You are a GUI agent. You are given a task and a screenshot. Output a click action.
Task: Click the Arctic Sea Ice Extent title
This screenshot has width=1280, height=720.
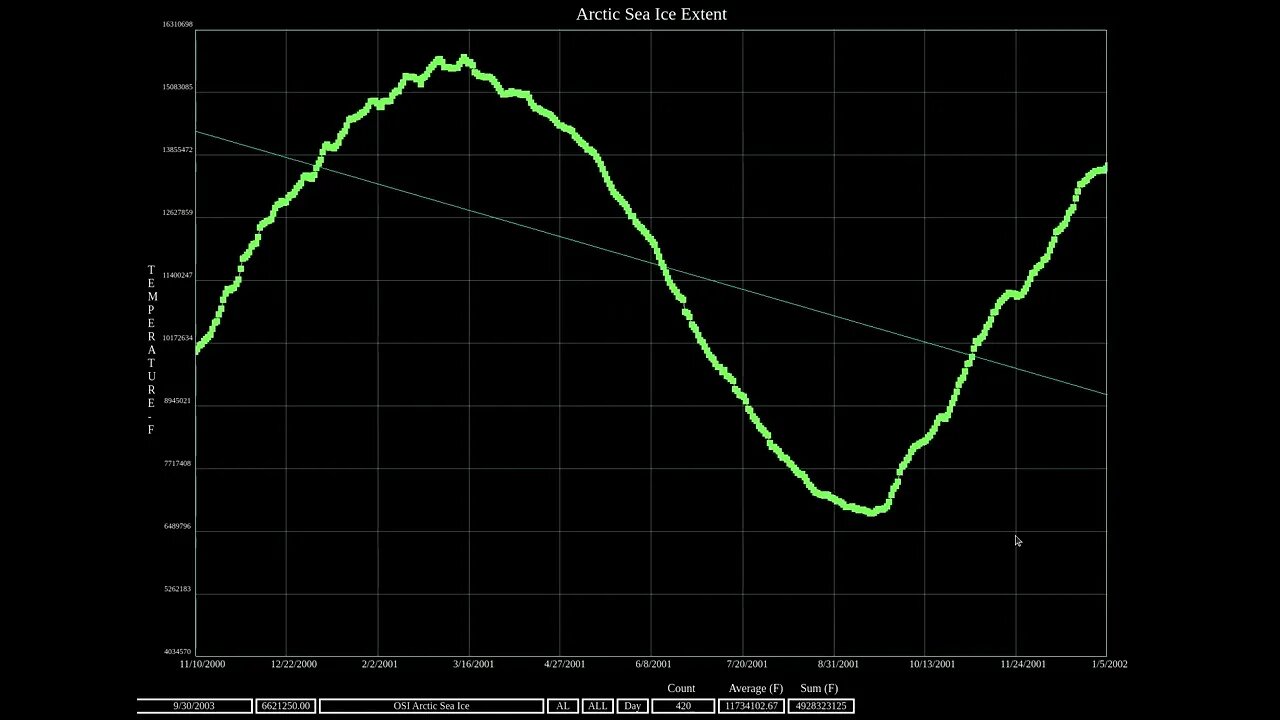[651, 14]
